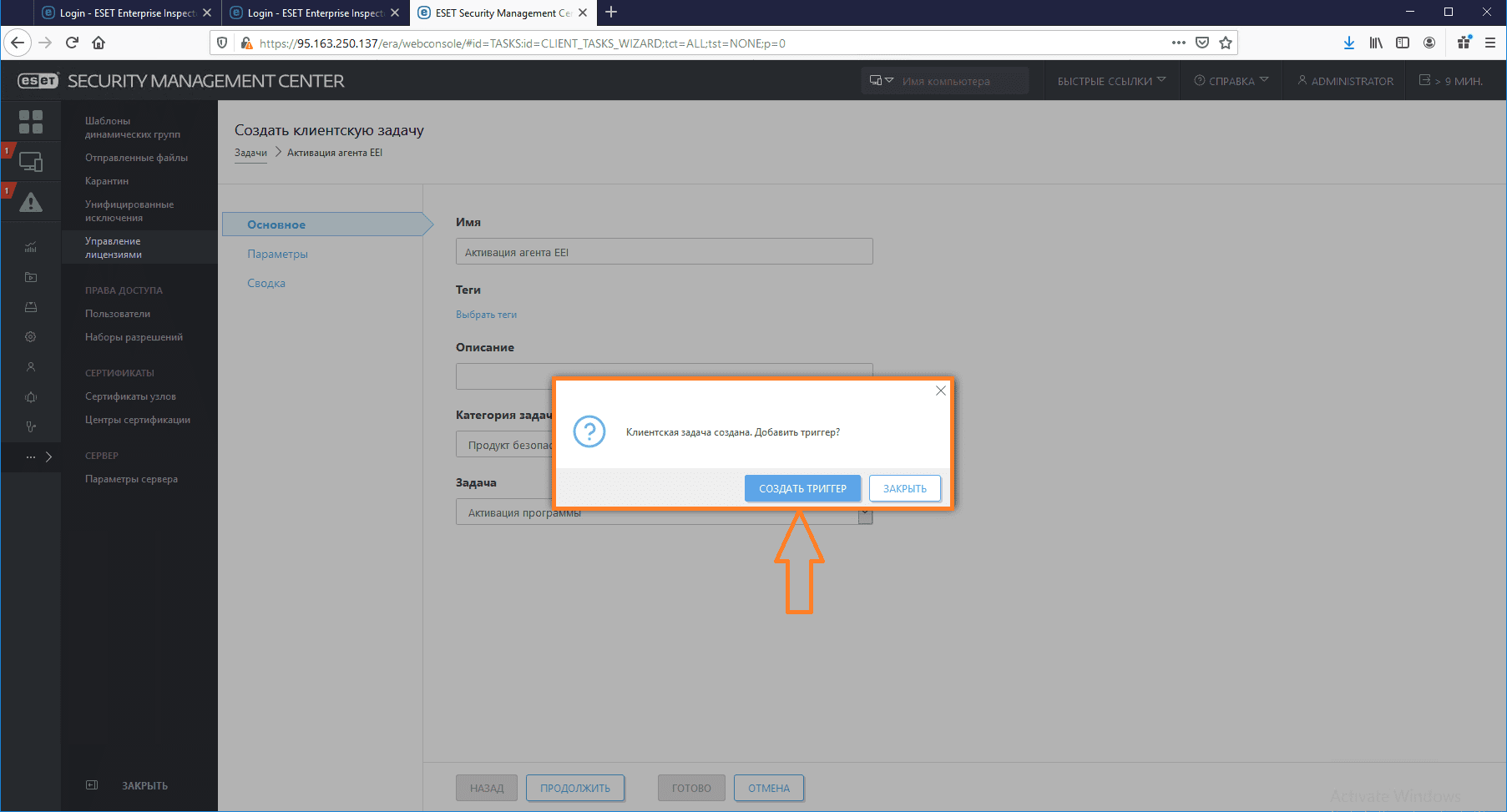Click tracking protection shield icon
The width and height of the screenshot is (1507, 812).
point(222,43)
